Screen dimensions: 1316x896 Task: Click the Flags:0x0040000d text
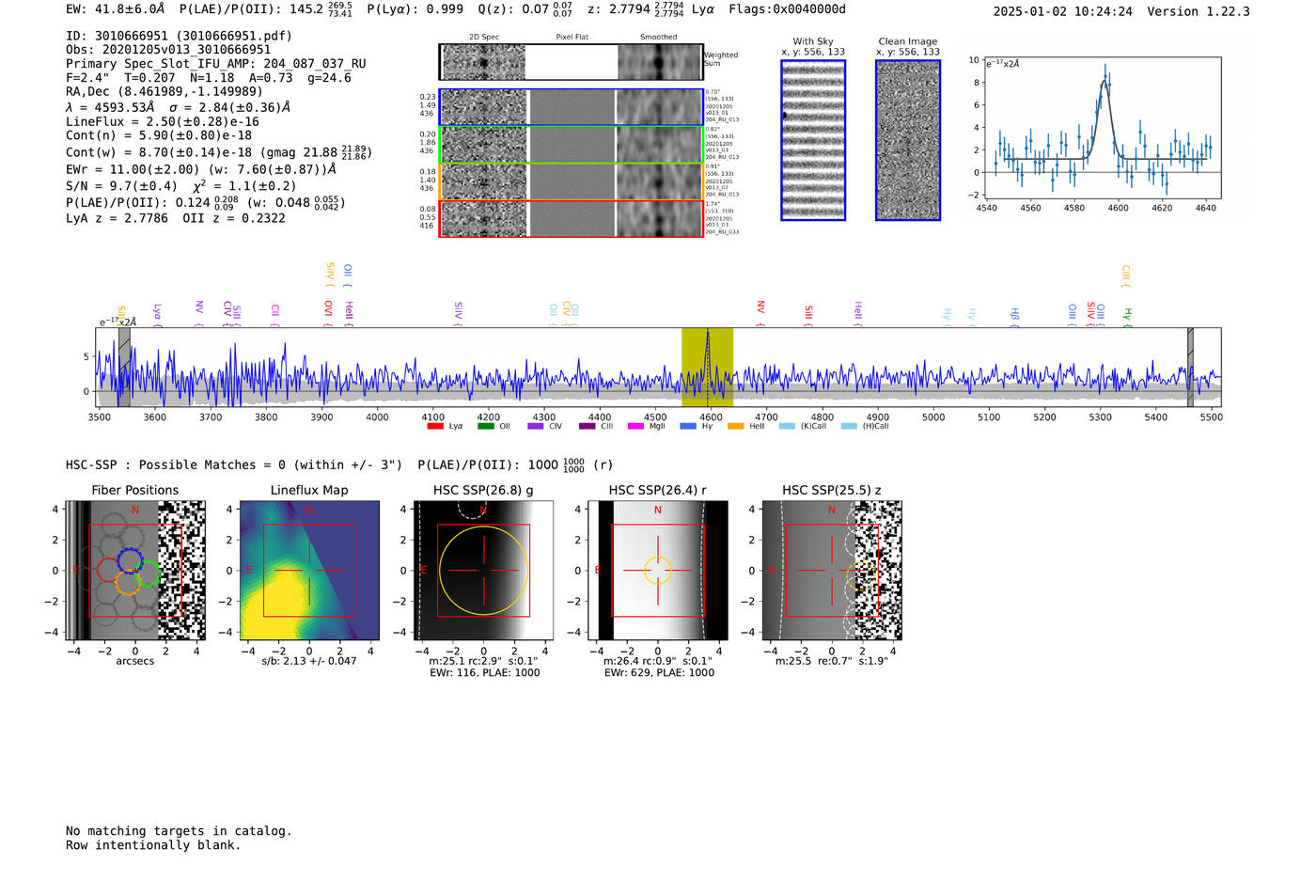coord(787,9)
